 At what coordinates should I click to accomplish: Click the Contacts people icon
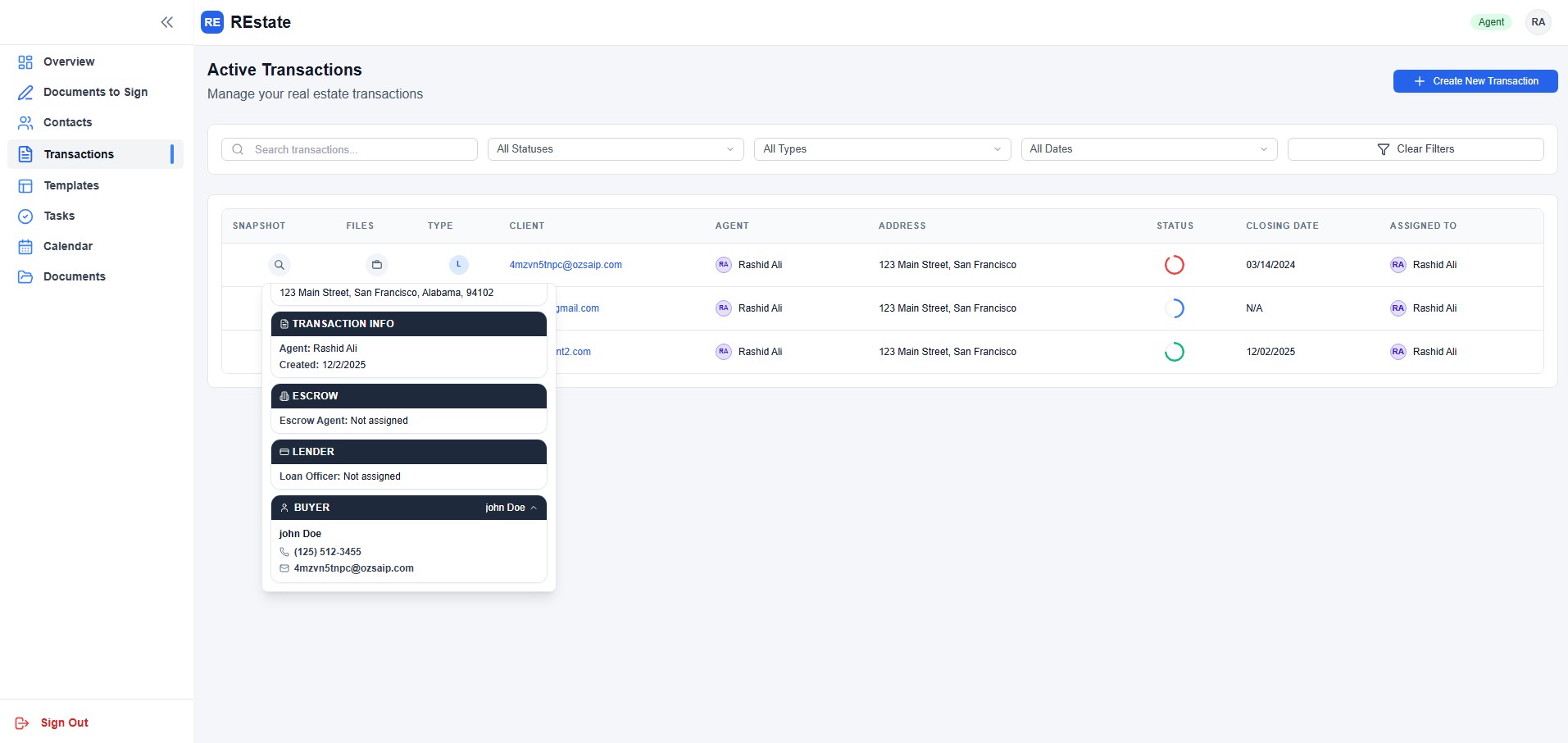pyautogui.click(x=25, y=123)
